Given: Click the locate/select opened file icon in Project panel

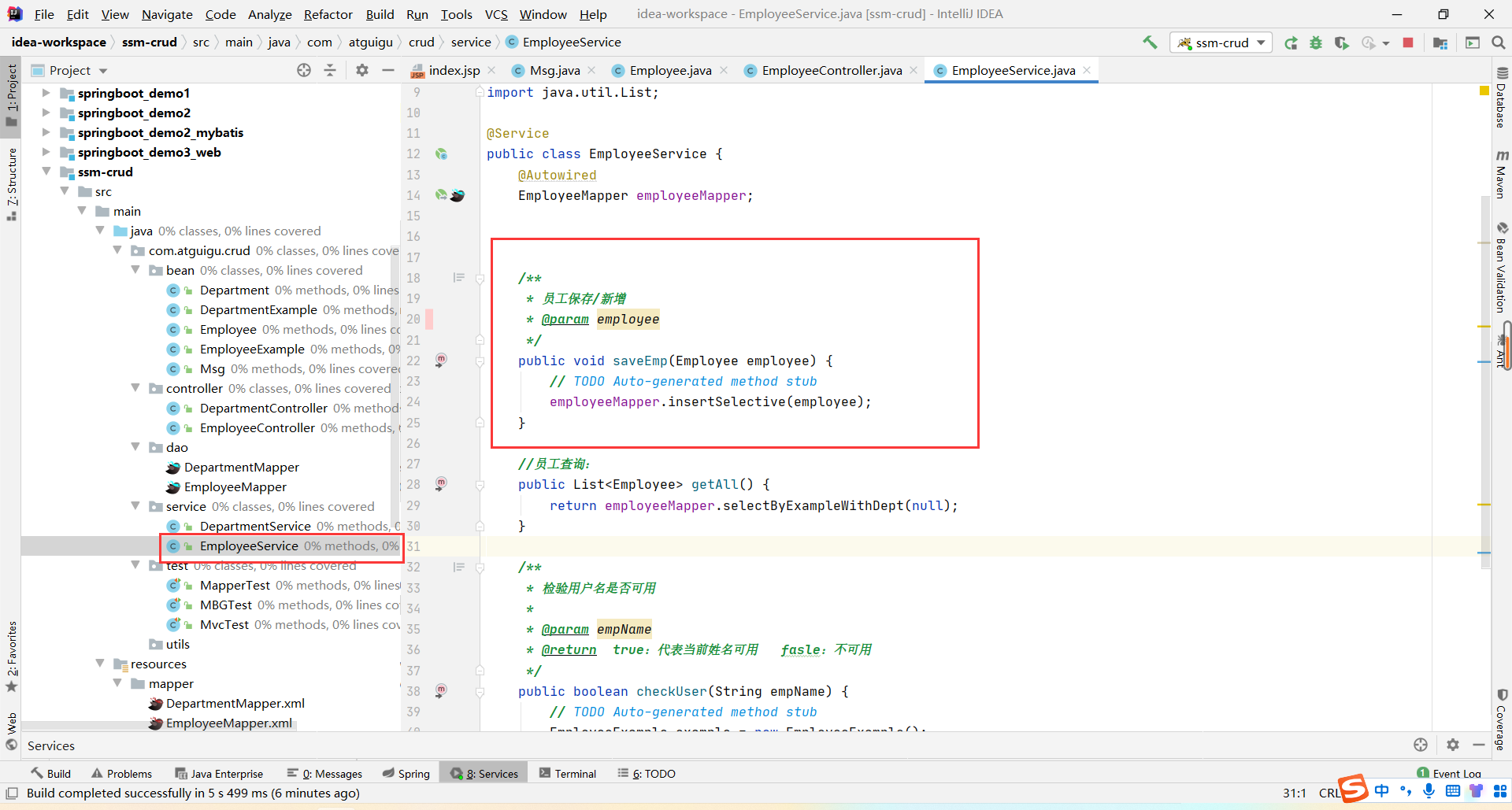Looking at the screenshot, I should click(304, 70).
